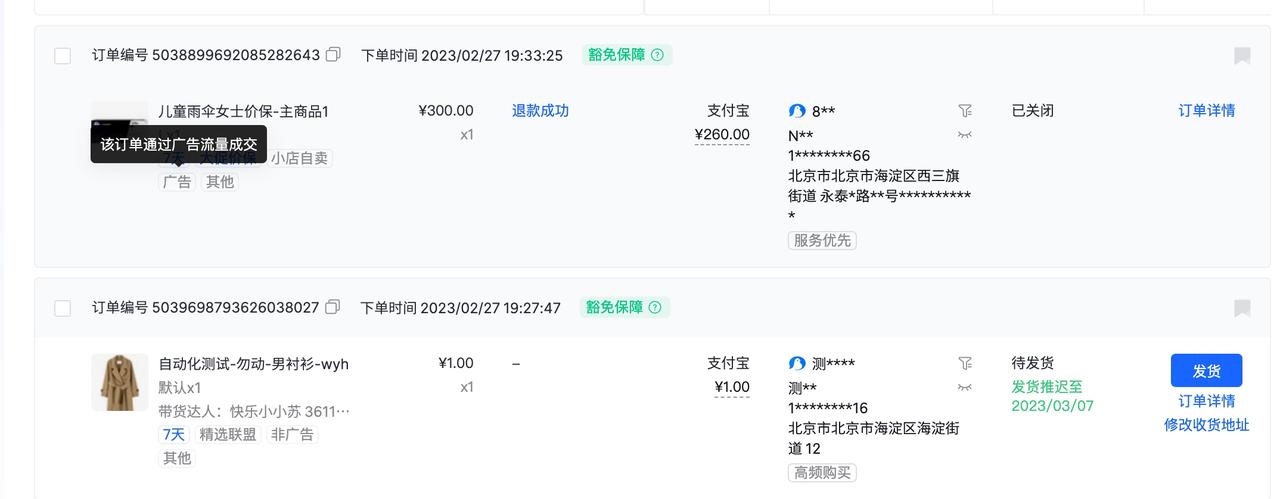The image size is (1280, 499).
Task: Open 订单详情 for the closed order
Action: point(1206,111)
